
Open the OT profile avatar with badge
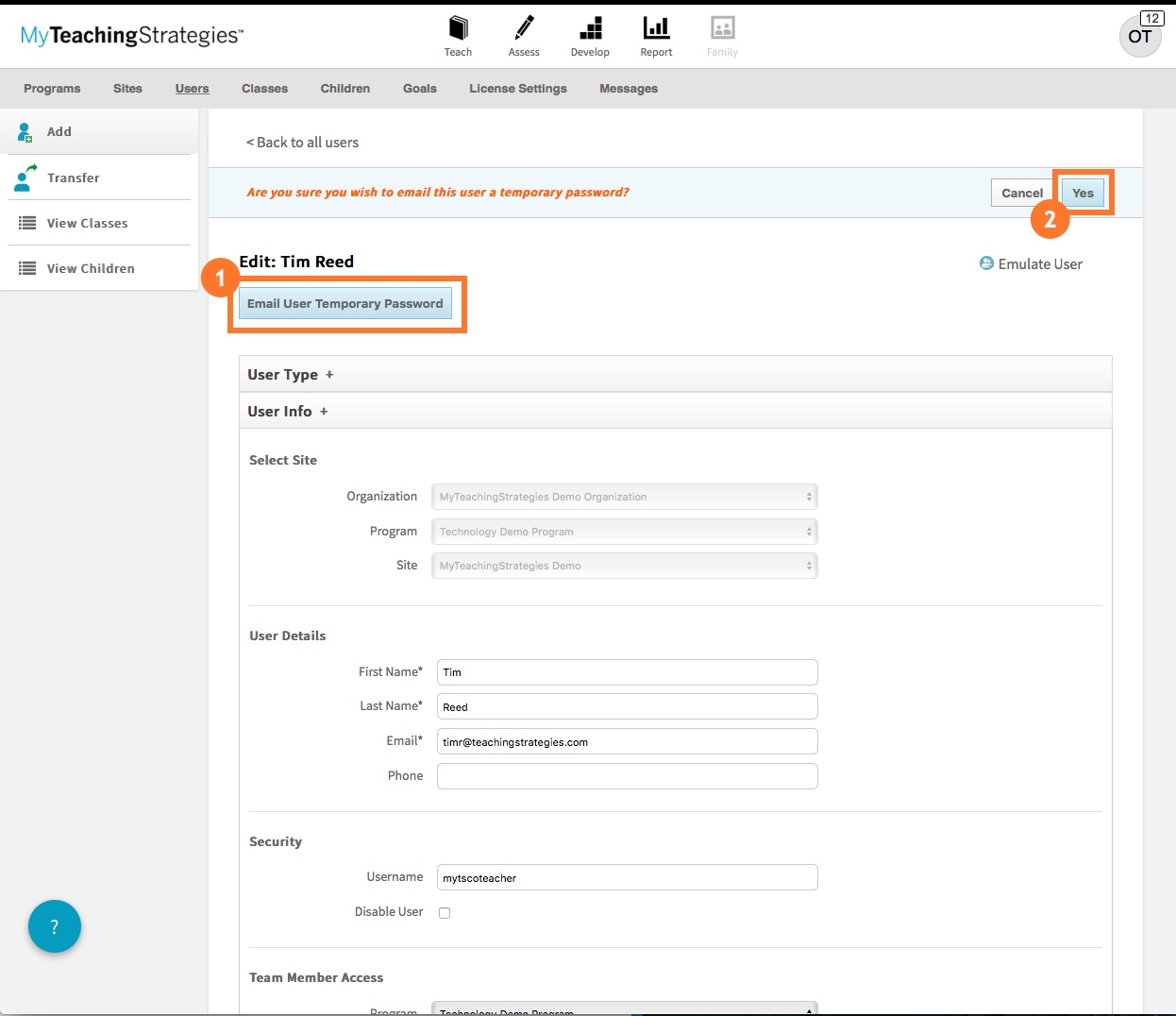(x=1140, y=36)
